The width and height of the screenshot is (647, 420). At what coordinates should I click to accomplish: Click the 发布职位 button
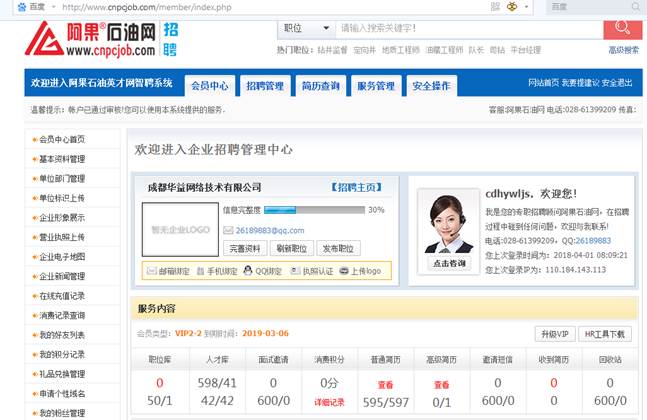339,248
